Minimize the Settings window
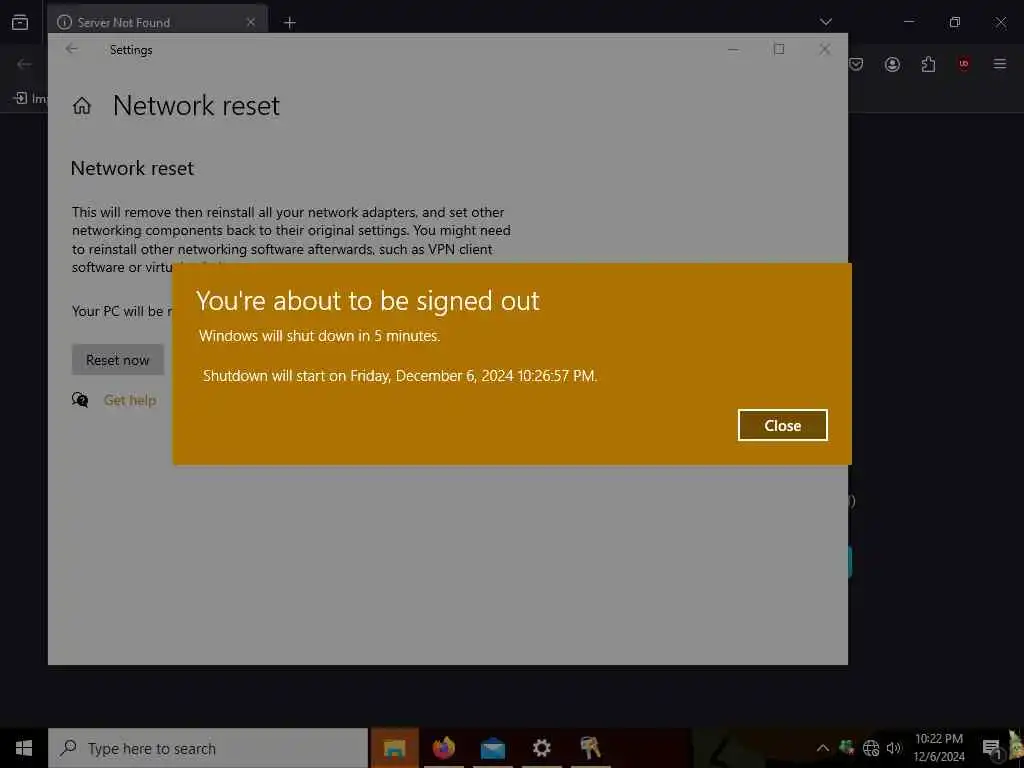The width and height of the screenshot is (1024, 768). point(733,49)
